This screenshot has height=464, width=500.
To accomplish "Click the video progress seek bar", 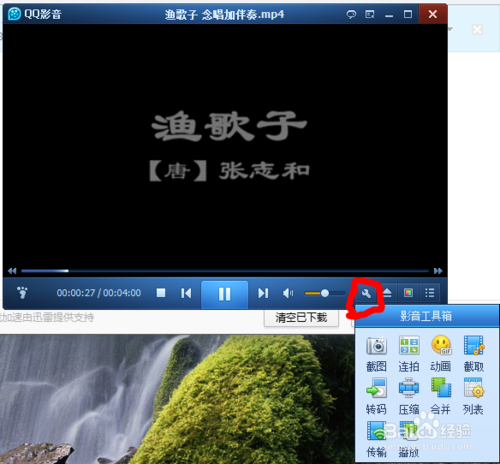I will click(225, 271).
